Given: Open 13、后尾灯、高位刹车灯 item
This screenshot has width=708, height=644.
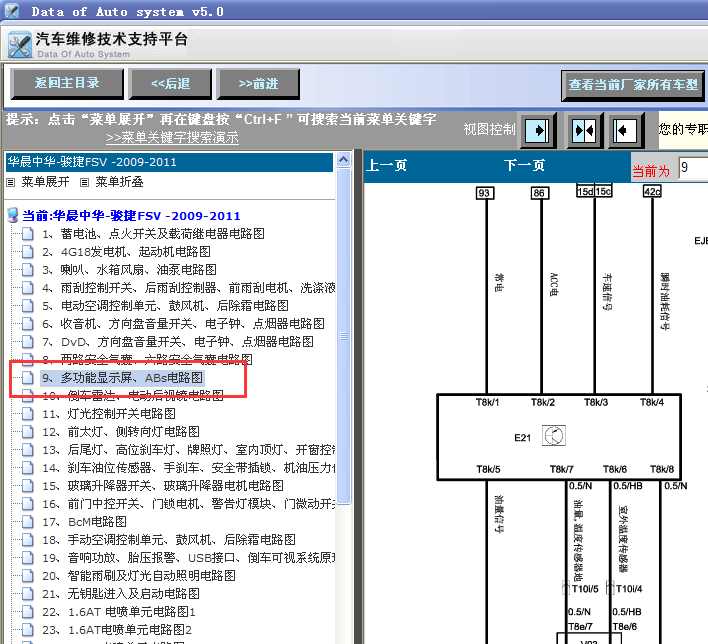Looking at the screenshot, I should point(189,450).
